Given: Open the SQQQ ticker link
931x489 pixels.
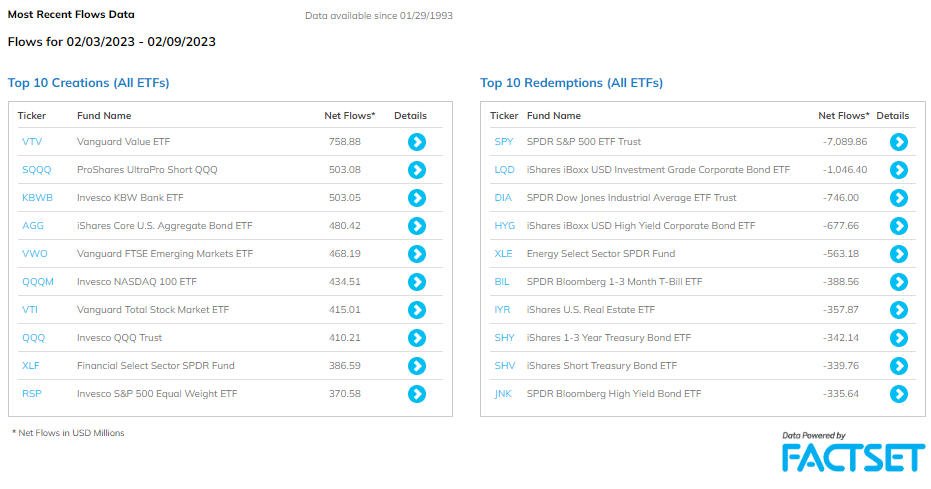Looking at the screenshot, I should click(x=37, y=170).
